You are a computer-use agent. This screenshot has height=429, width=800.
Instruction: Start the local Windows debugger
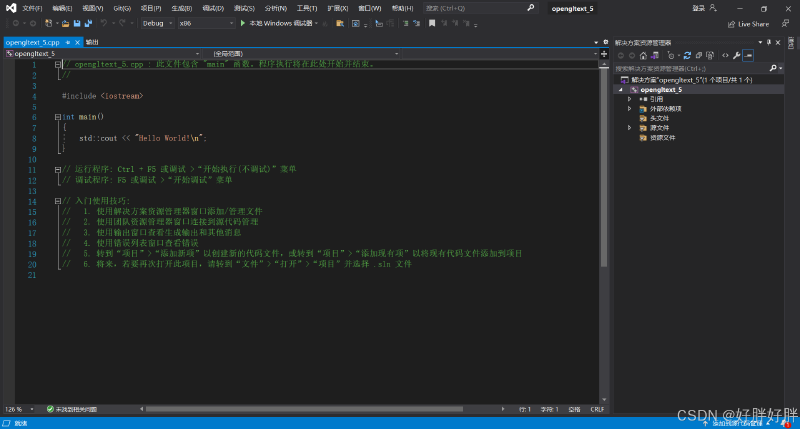click(x=279, y=23)
